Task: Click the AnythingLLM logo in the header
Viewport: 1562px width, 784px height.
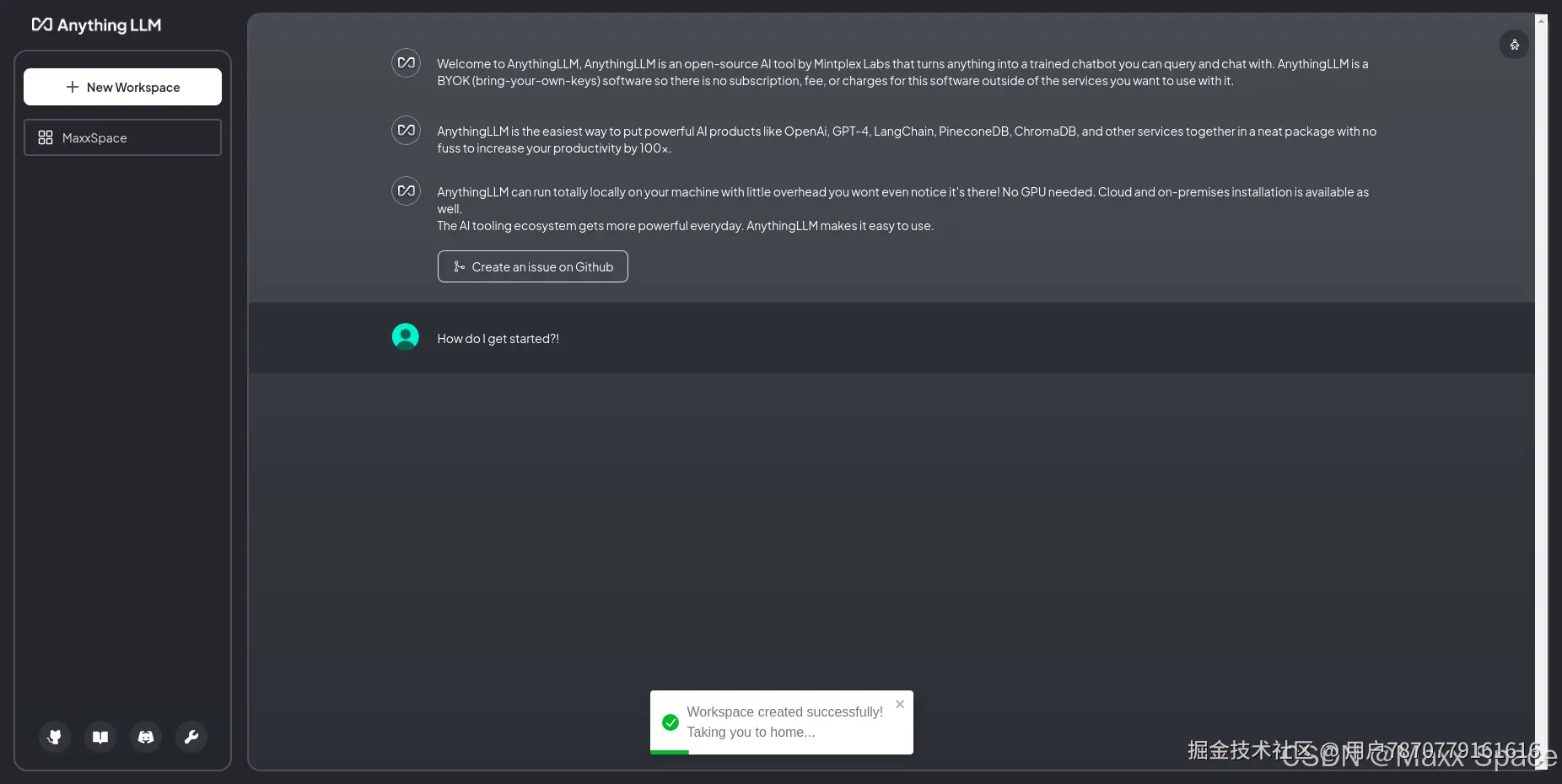Action: [x=96, y=25]
